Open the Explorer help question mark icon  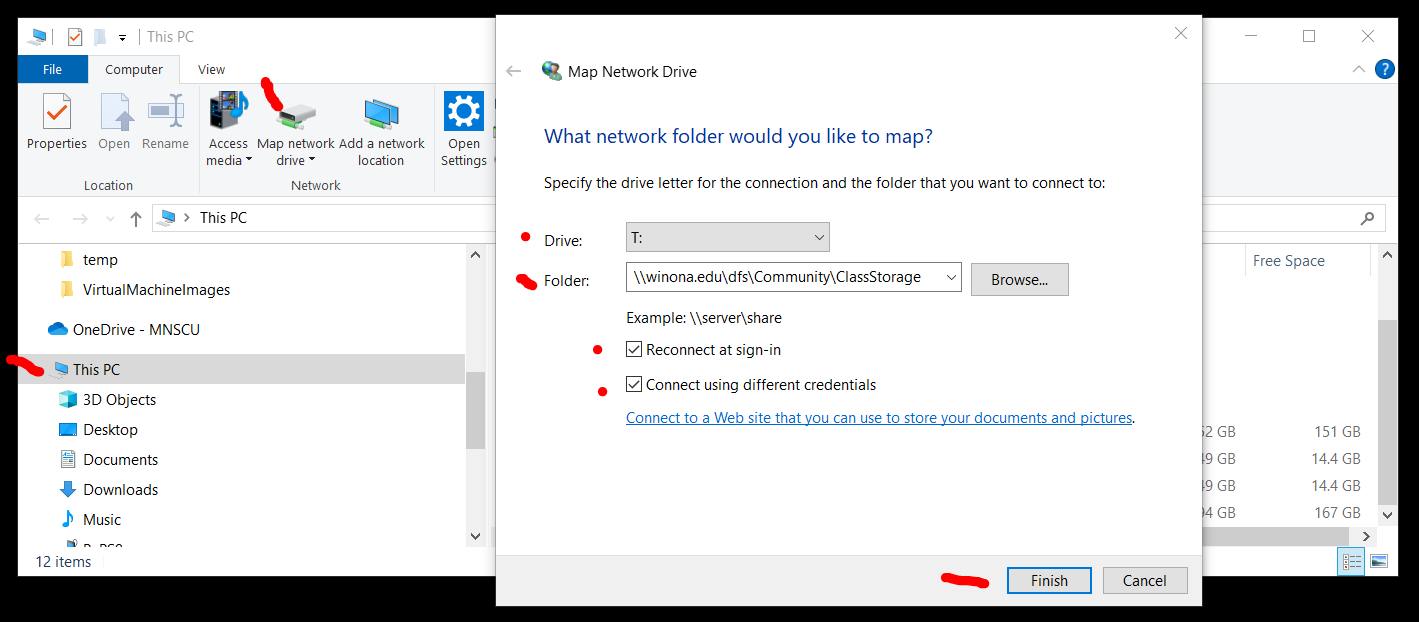[1385, 69]
